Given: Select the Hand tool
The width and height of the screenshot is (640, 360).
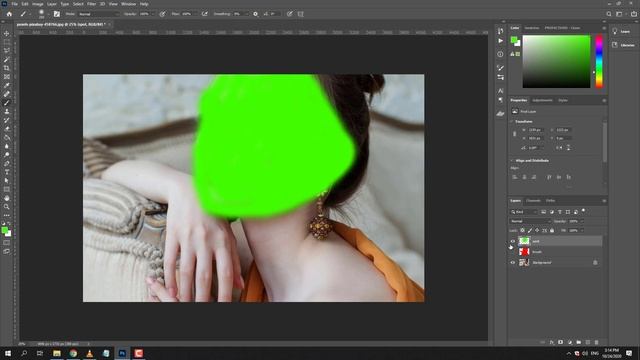Looking at the screenshot, I should click(7, 198).
